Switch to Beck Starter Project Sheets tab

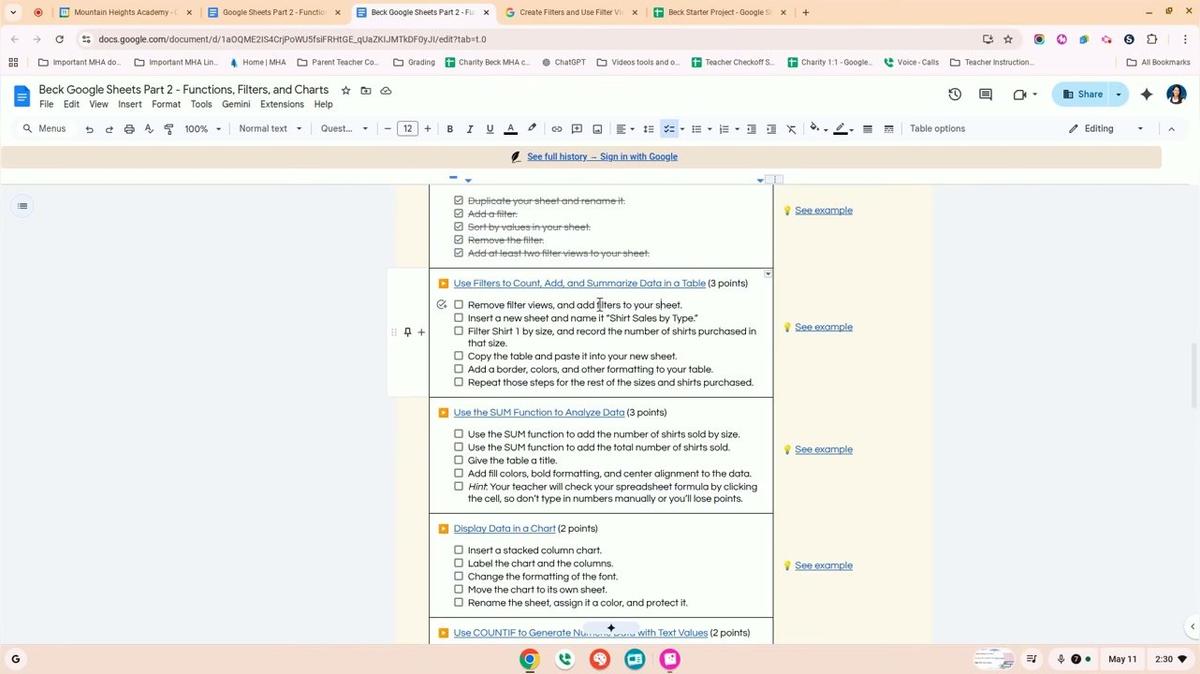coord(719,12)
